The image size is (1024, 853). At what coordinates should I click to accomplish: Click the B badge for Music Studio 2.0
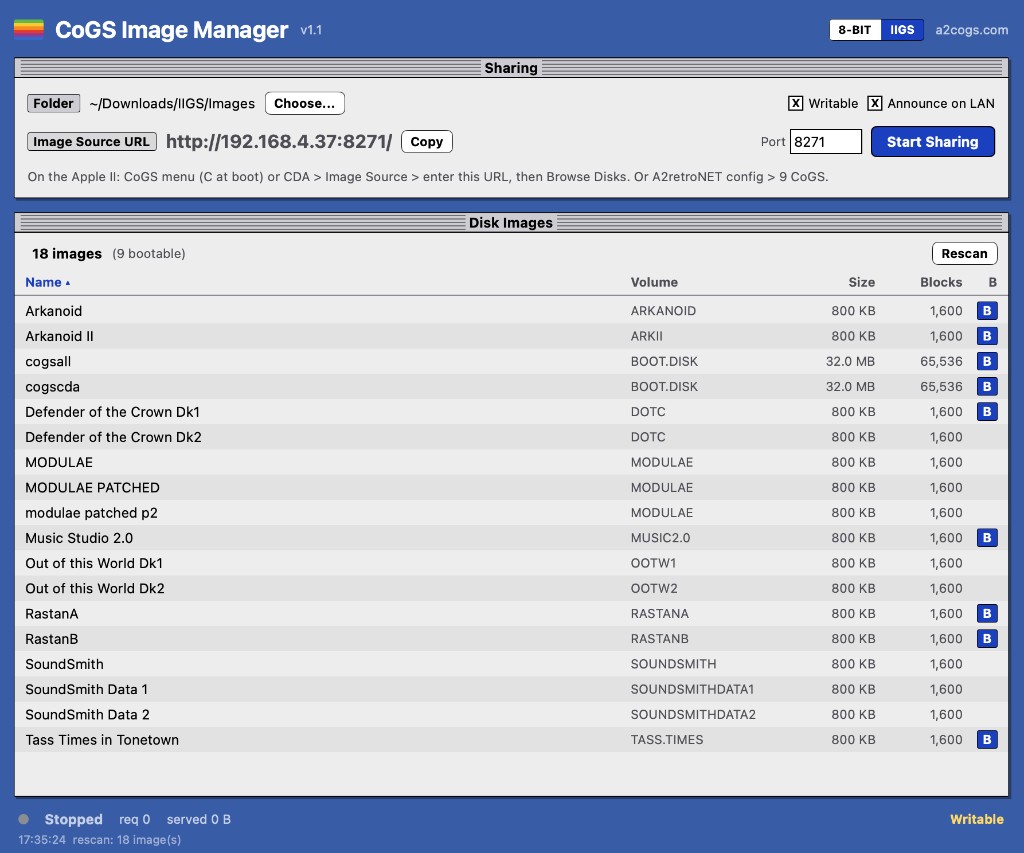tap(987, 538)
